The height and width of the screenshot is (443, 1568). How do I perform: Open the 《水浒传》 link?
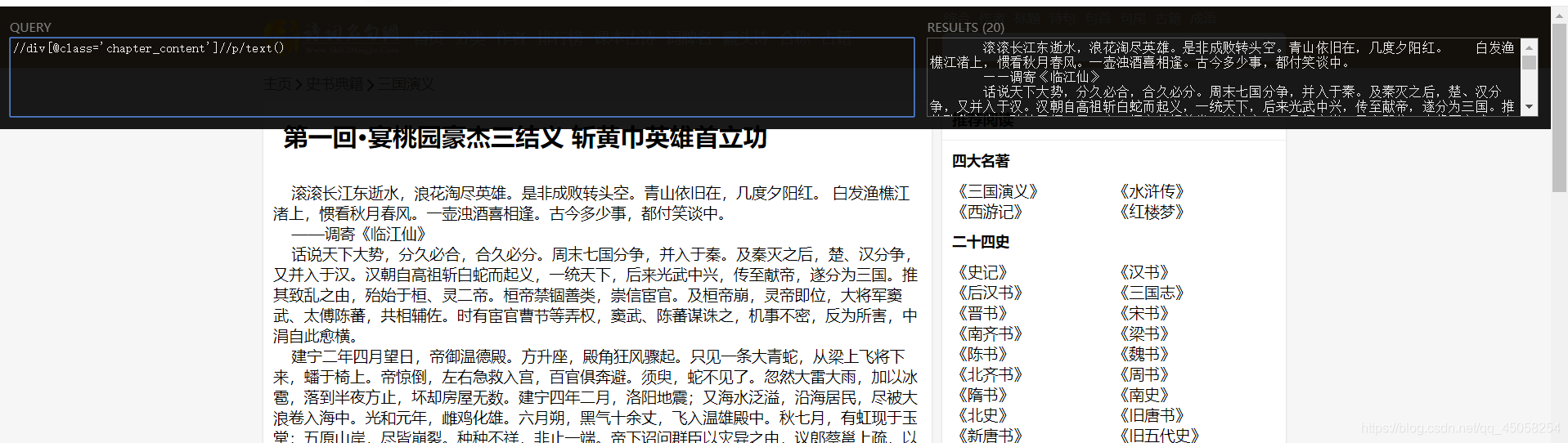[1152, 191]
